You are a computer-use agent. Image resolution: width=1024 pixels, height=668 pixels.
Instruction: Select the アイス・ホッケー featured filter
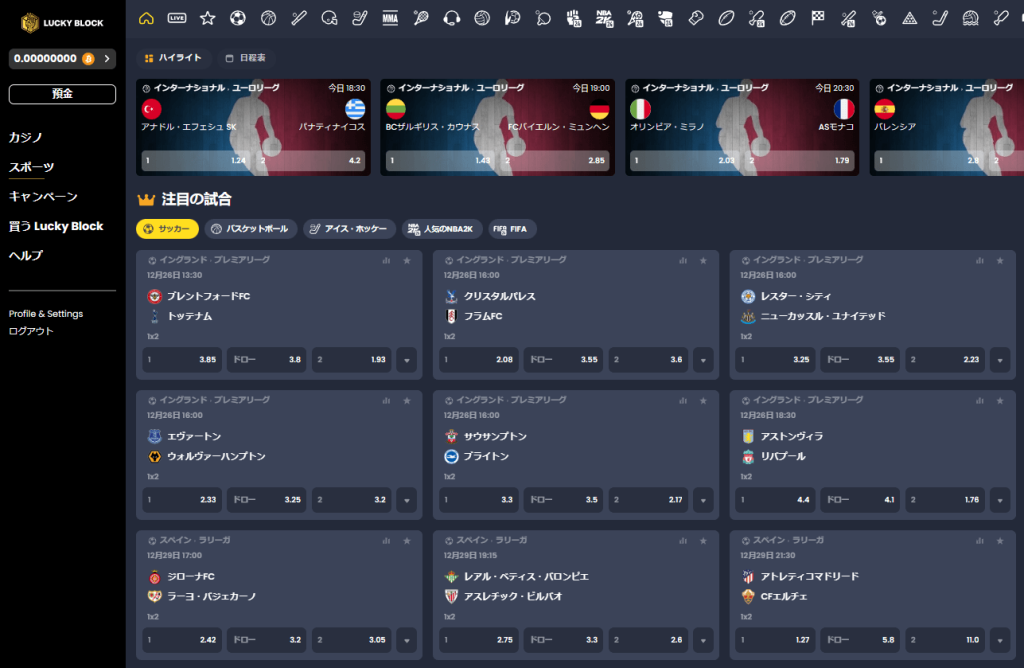pyautogui.click(x=349, y=229)
